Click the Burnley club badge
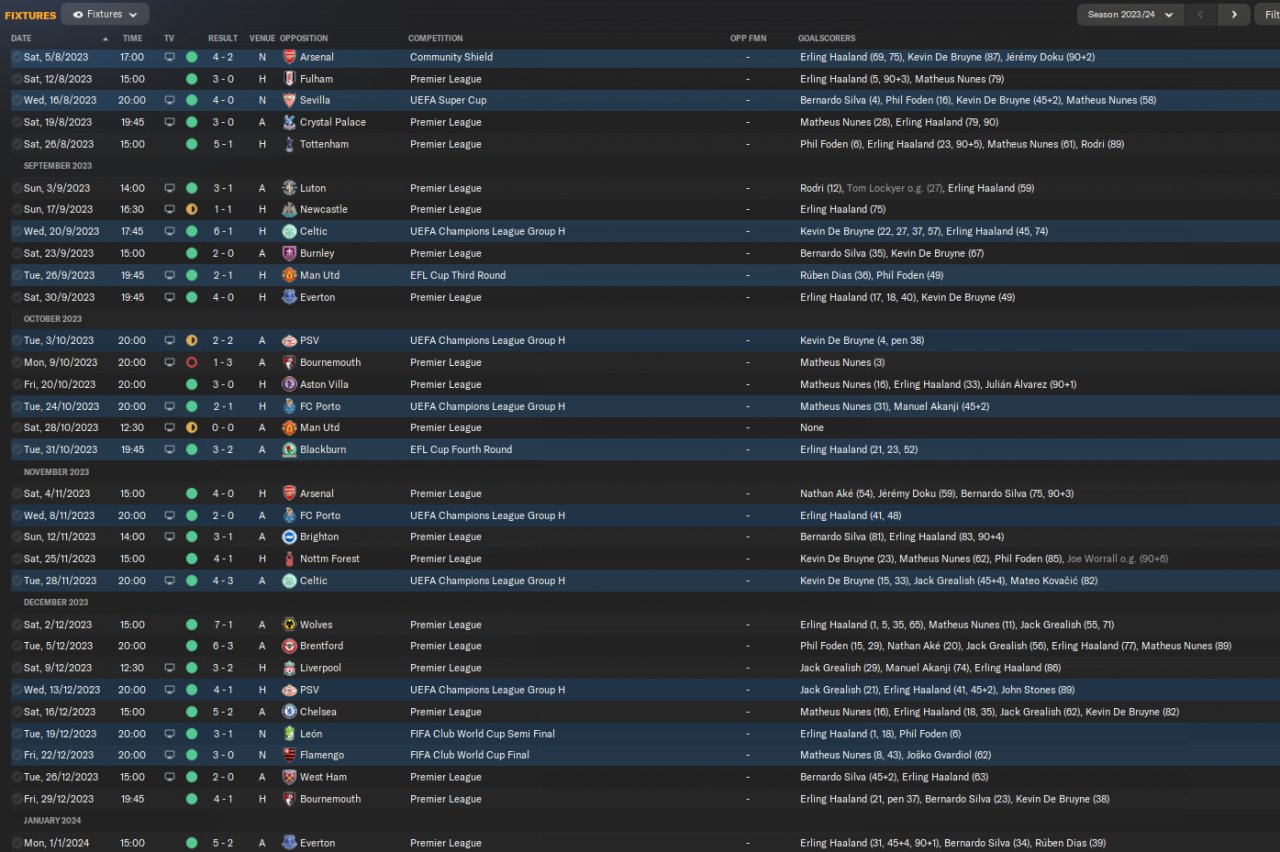Screen dimensions: 1280x852 (290, 253)
